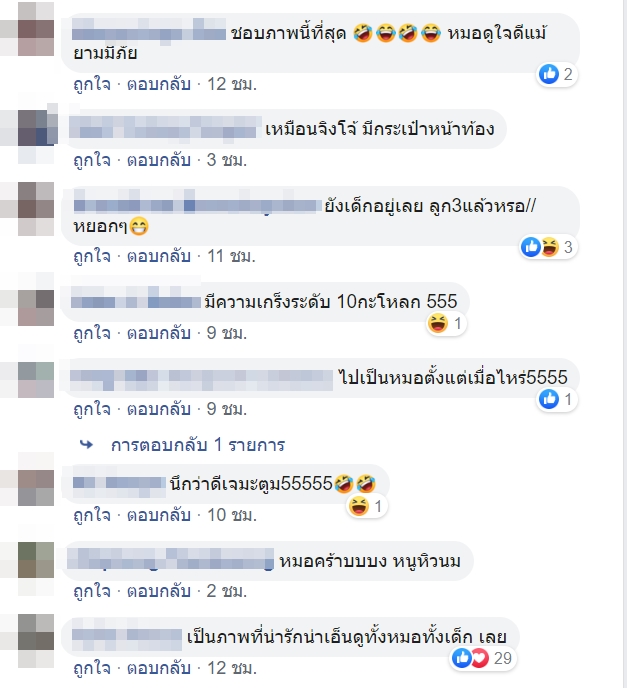Viewport: 627px width, 688px height.
Task: Reply to the น่ารักน่าเอ็นดู comment with ตอบกลับ
Action: click(x=159, y=668)
